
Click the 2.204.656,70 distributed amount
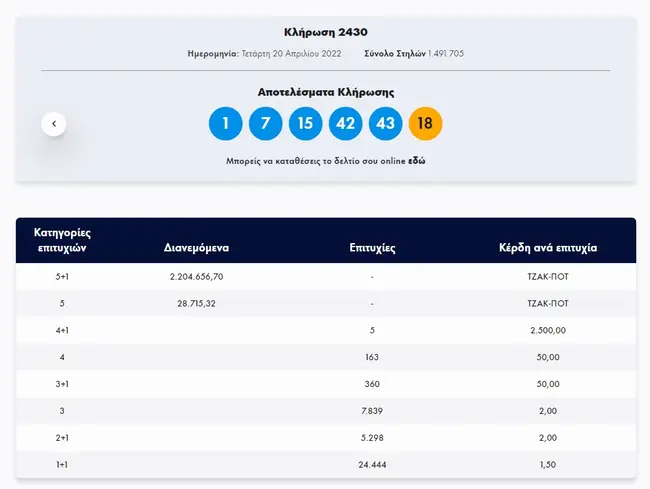point(197,276)
